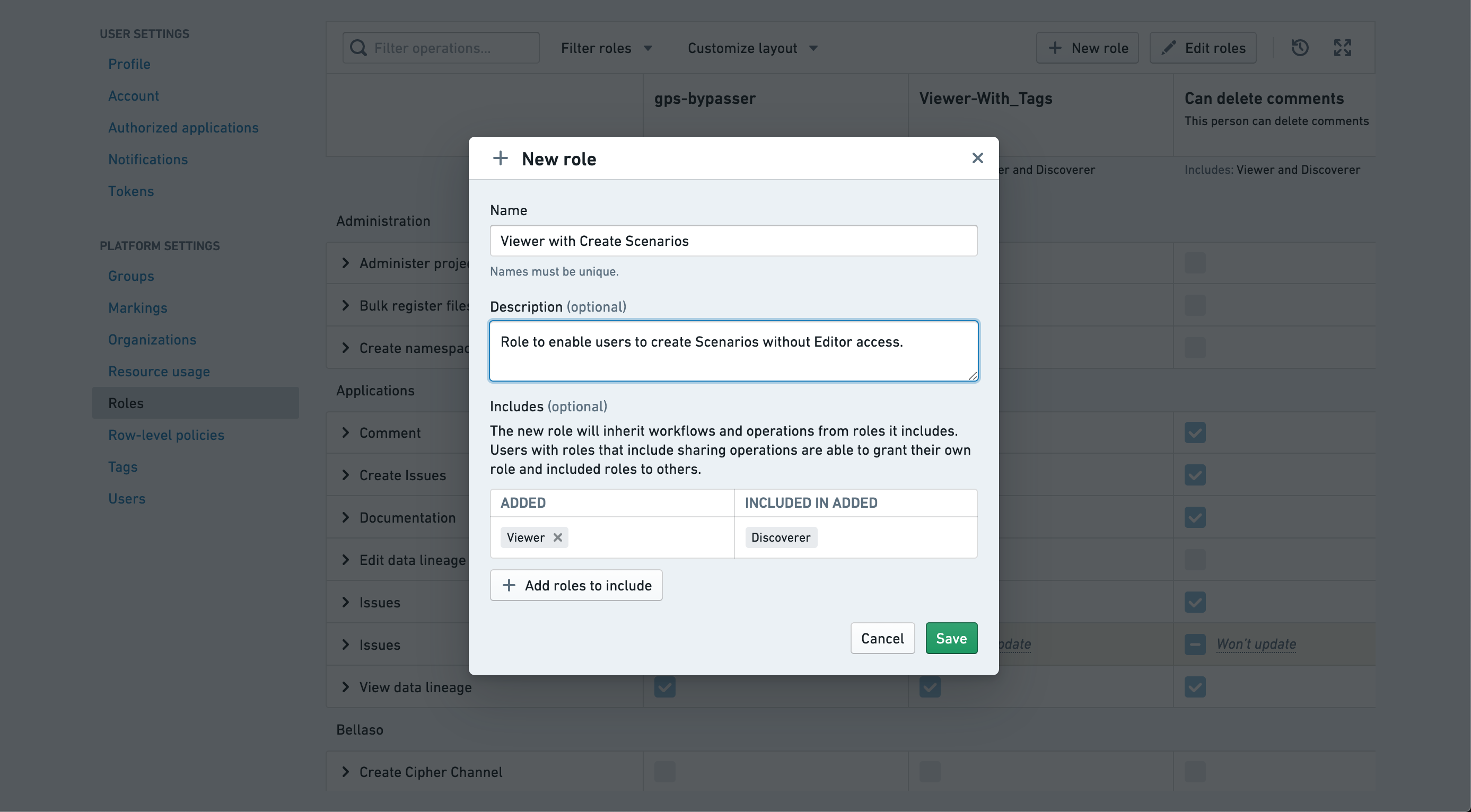The height and width of the screenshot is (812, 1471).
Task: Open Tokens in user settings
Action: coord(131,191)
